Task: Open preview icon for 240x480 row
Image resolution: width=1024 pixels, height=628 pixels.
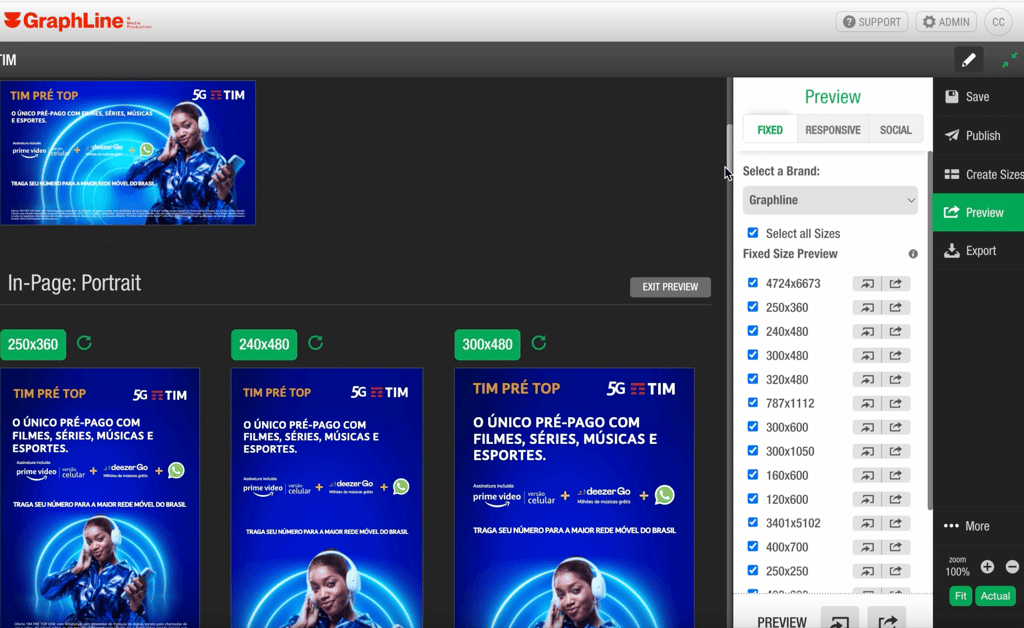Action: 867,332
